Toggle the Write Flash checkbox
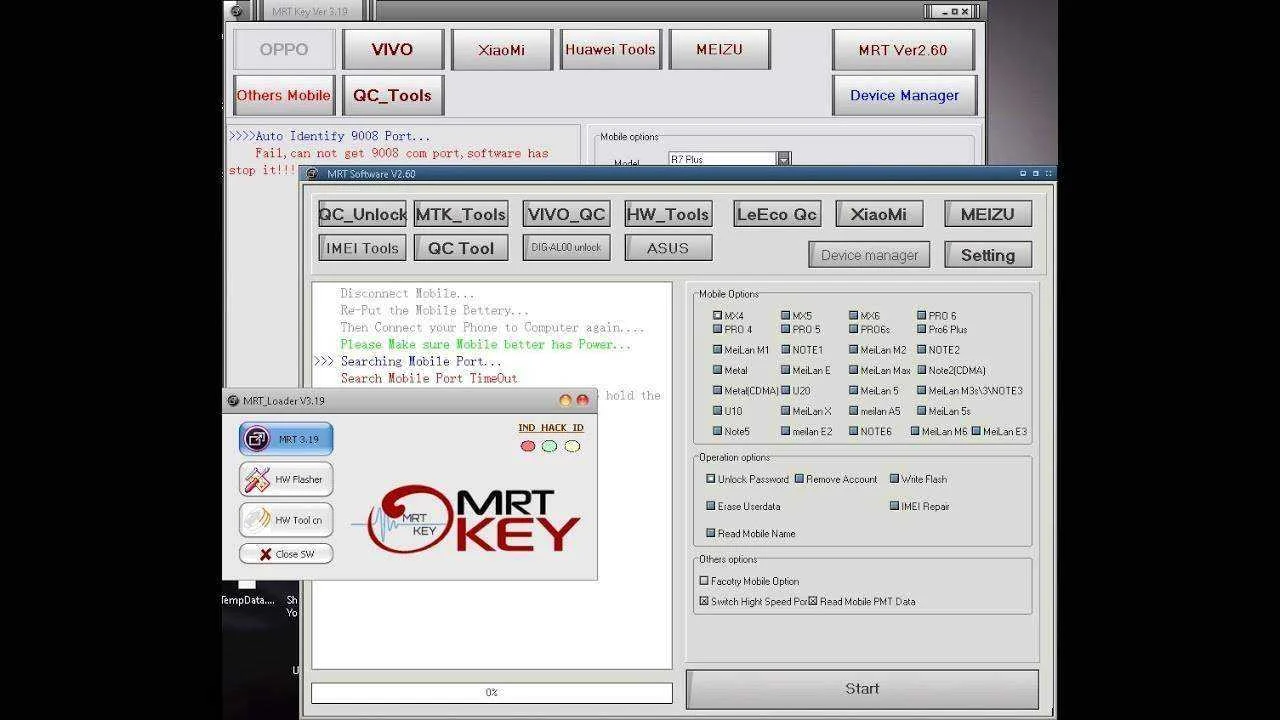Screen dimensions: 1280x720 894,479
